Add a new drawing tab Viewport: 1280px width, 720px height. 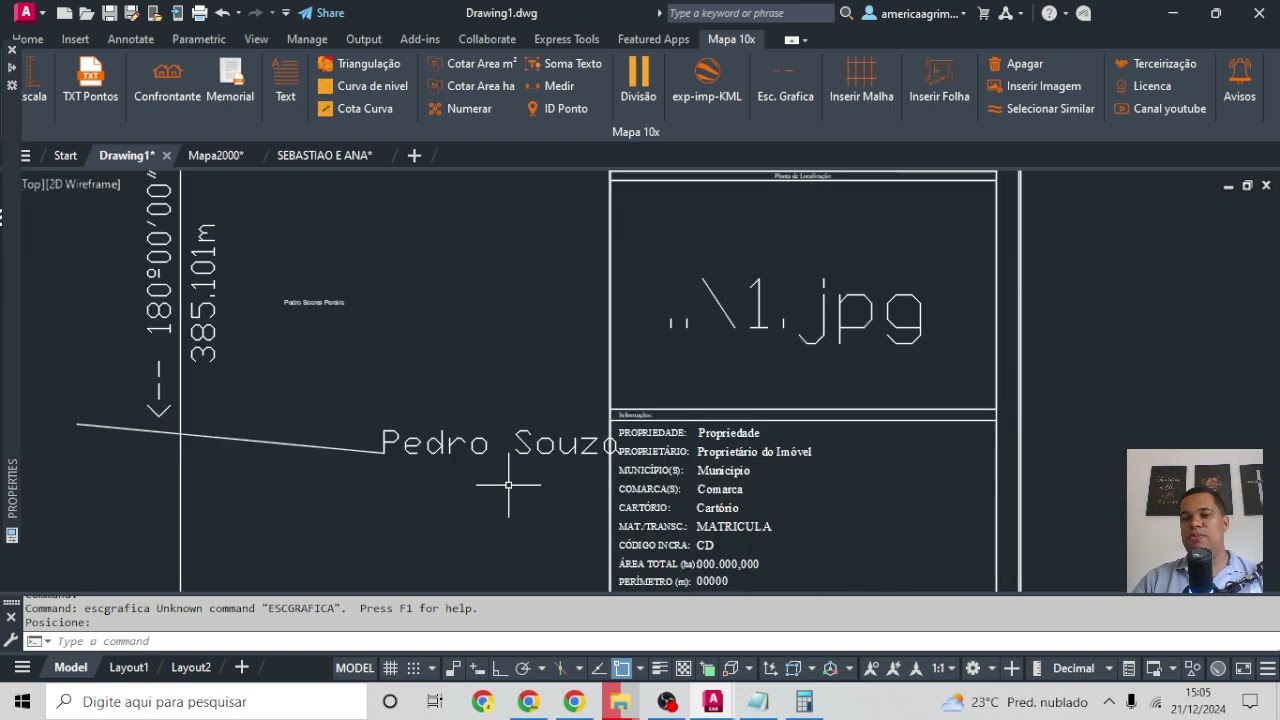click(x=414, y=155)
